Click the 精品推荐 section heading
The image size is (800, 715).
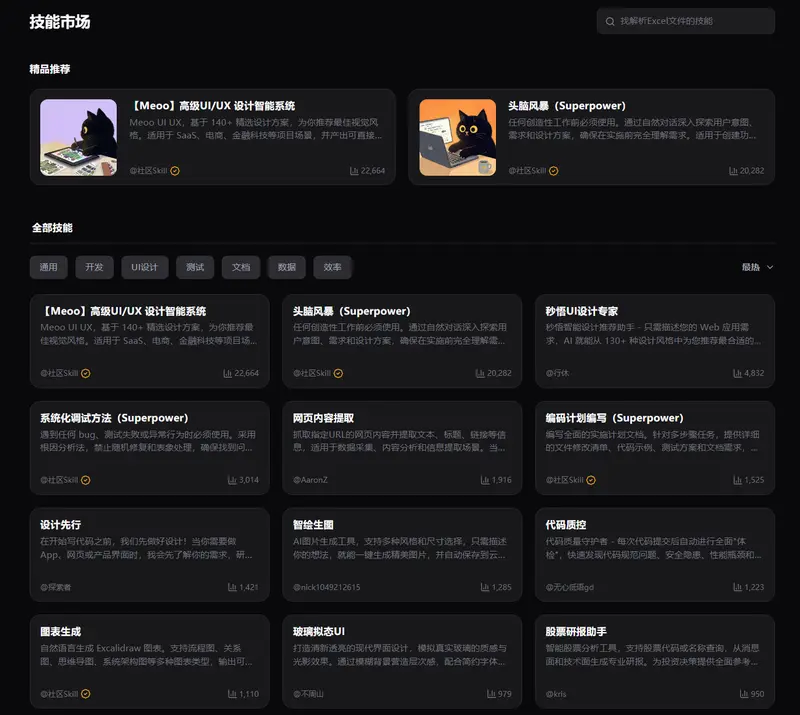tap(50, 69)
